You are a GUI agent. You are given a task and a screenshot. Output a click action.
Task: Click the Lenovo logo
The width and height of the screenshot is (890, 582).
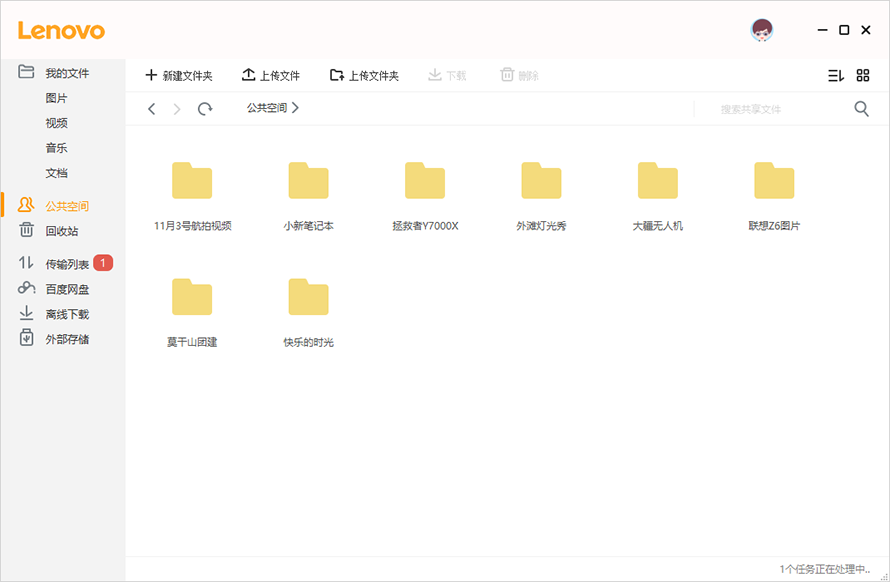click(x=61, y=31)
